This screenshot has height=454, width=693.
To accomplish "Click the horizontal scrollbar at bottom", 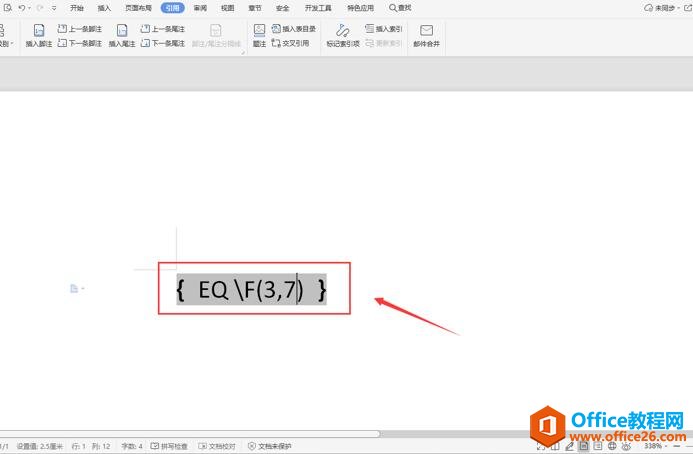I will (190, 434).
